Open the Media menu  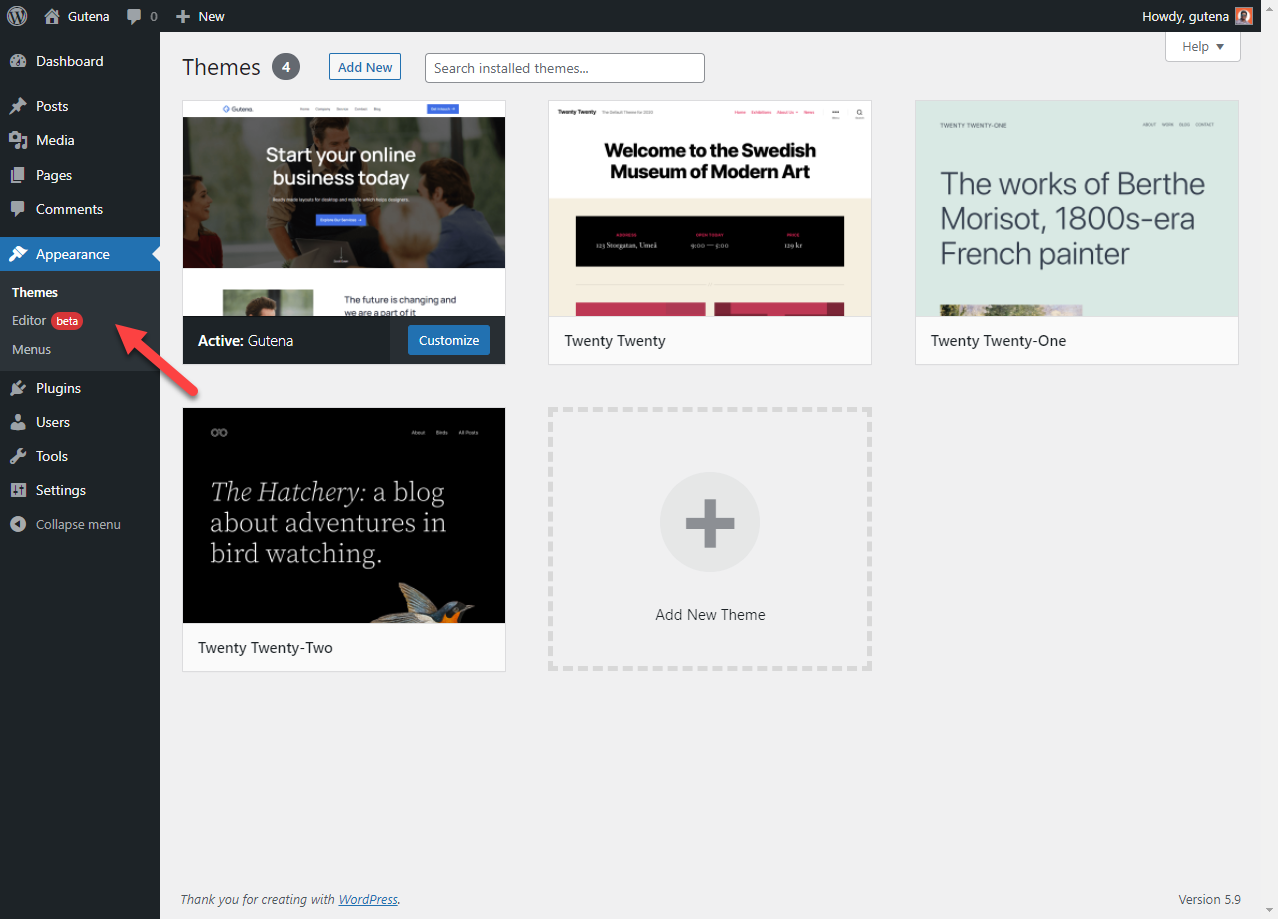[x=80, y=140]
